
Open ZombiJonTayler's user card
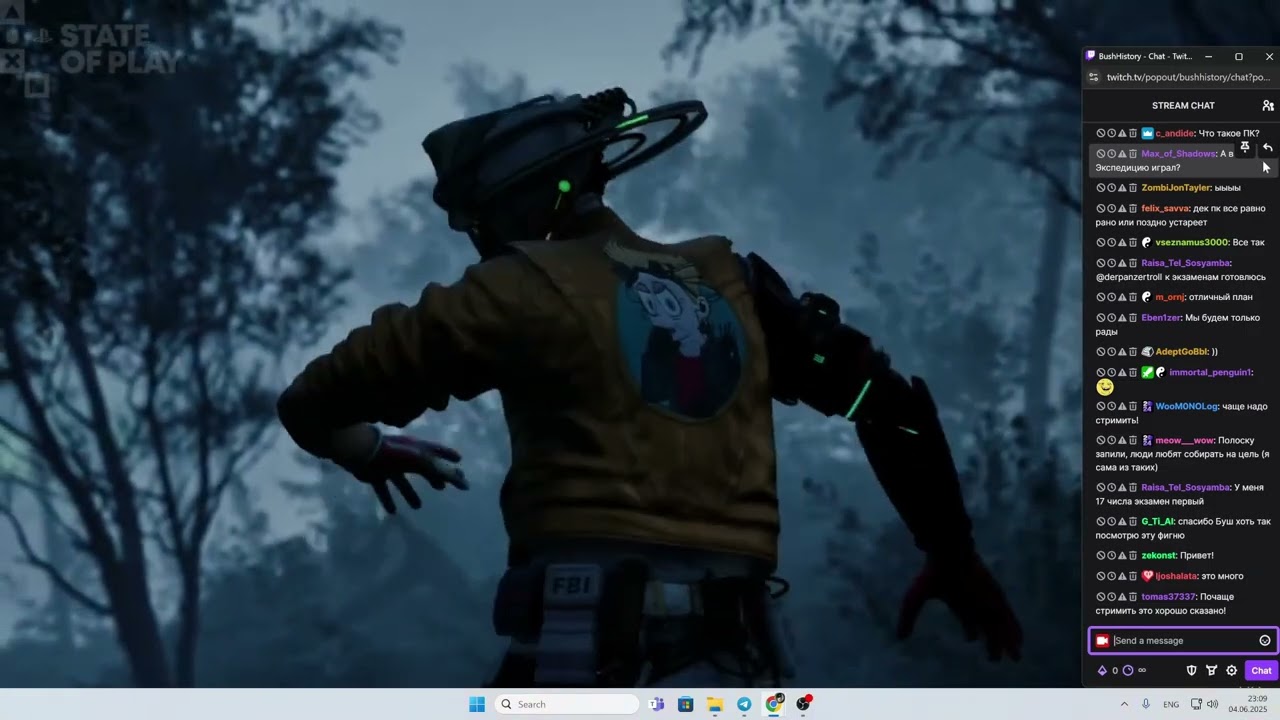click(1176, 188)
